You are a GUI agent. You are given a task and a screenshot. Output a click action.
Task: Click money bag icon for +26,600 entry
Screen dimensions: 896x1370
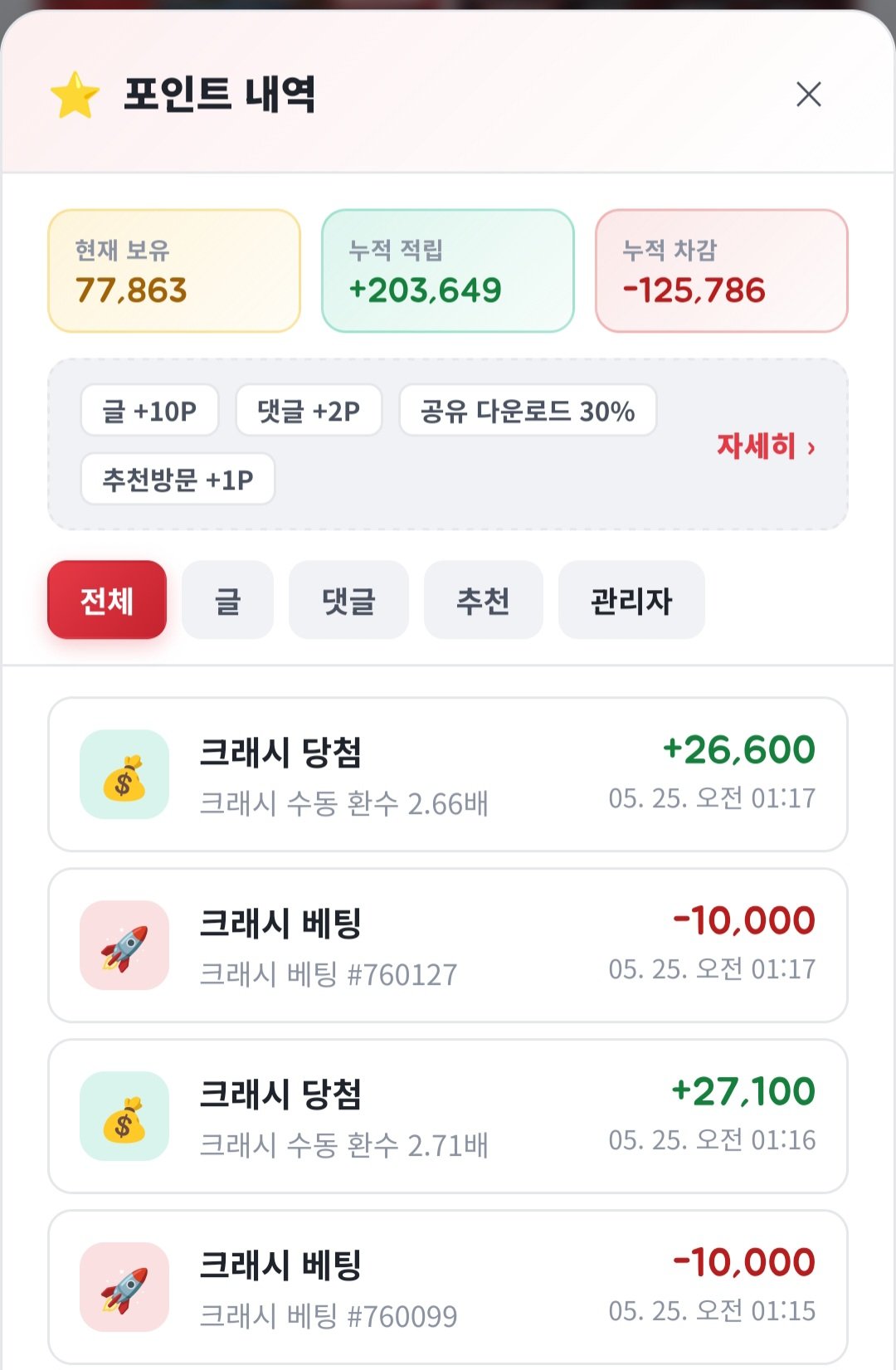(x=124, y=774)
